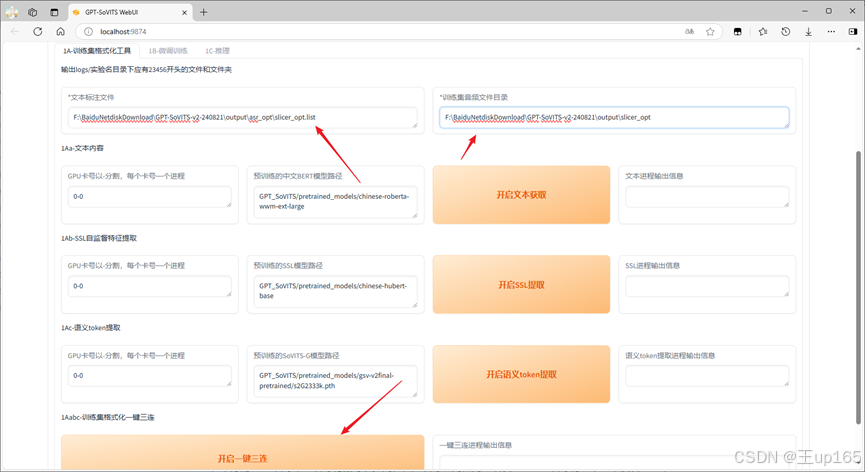Click the 1Aabc-训练集格式化一键三连 heading
Viewport: 865px width, 472px height.
108,417
